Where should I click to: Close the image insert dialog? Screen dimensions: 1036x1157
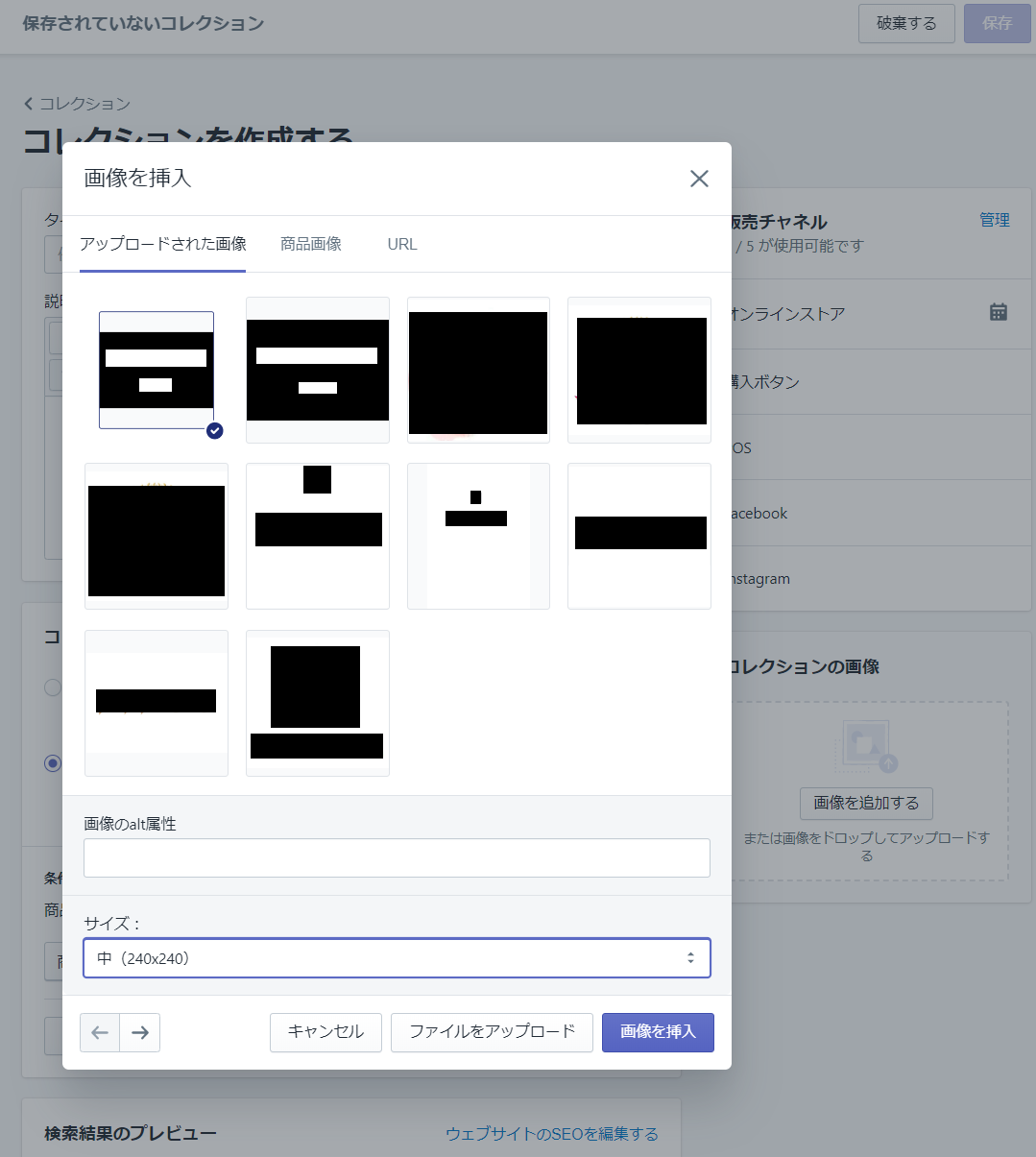coord(699,179)
